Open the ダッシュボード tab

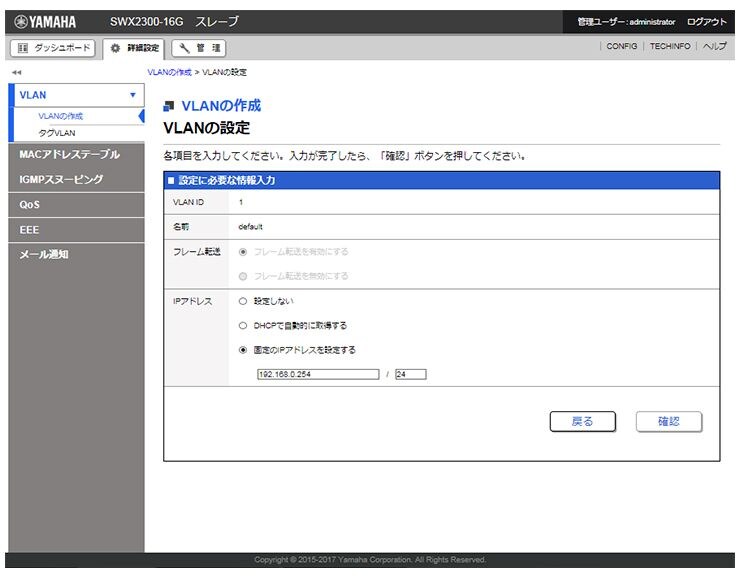pyautogui.click(x=55, y=47)
